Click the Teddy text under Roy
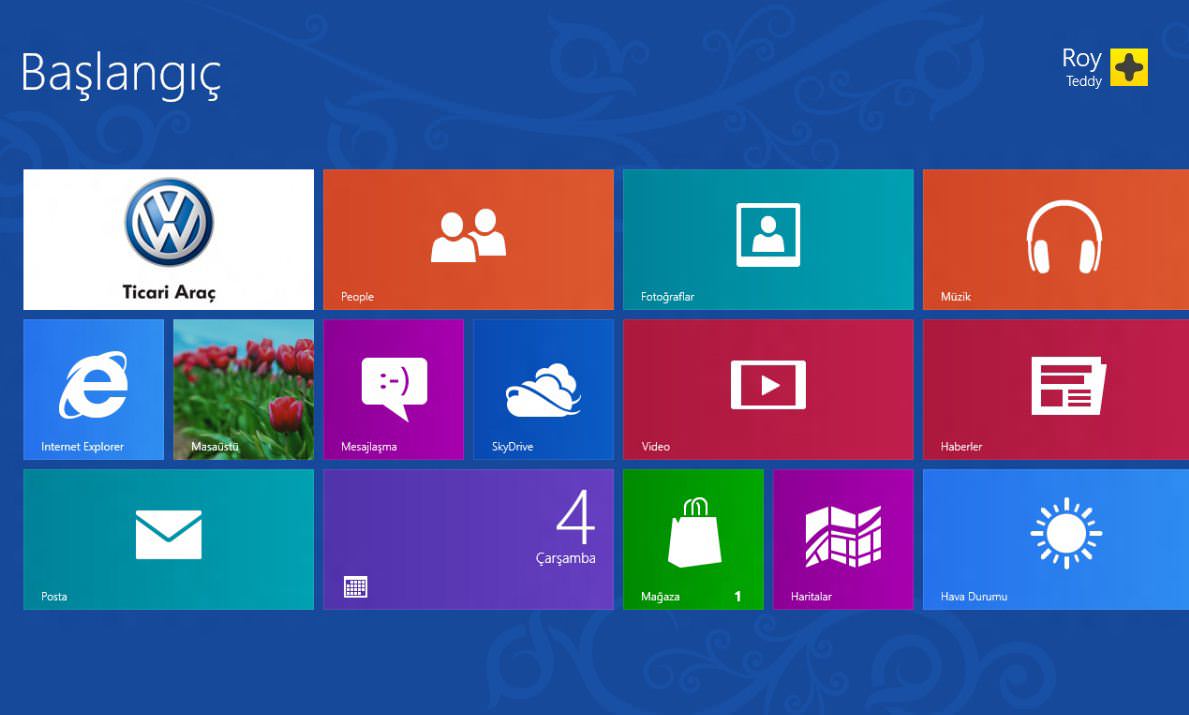Viewport: 1189px width, 715px height. coord(1084,81)
